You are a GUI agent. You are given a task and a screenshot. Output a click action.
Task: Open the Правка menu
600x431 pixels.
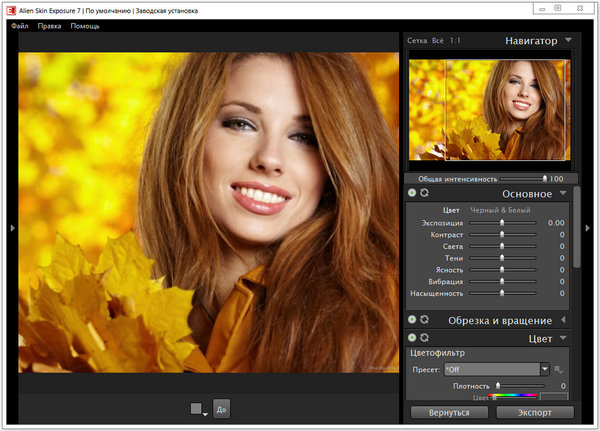click(x=49, y=25)
